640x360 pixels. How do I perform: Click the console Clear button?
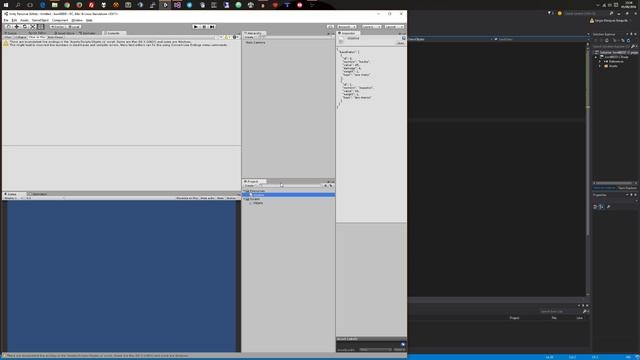8,37
